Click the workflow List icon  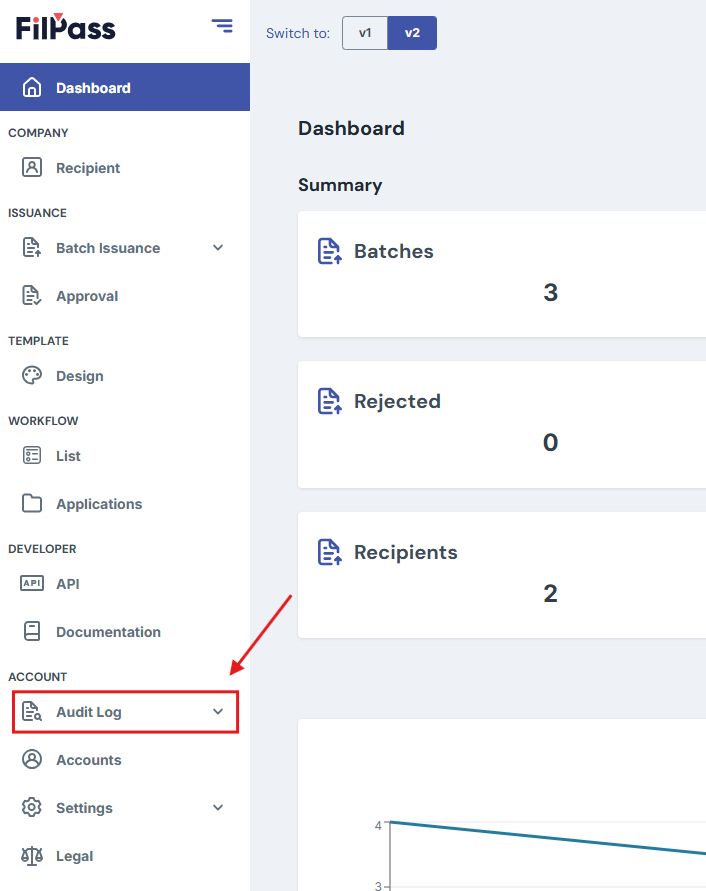pos(32,456)
